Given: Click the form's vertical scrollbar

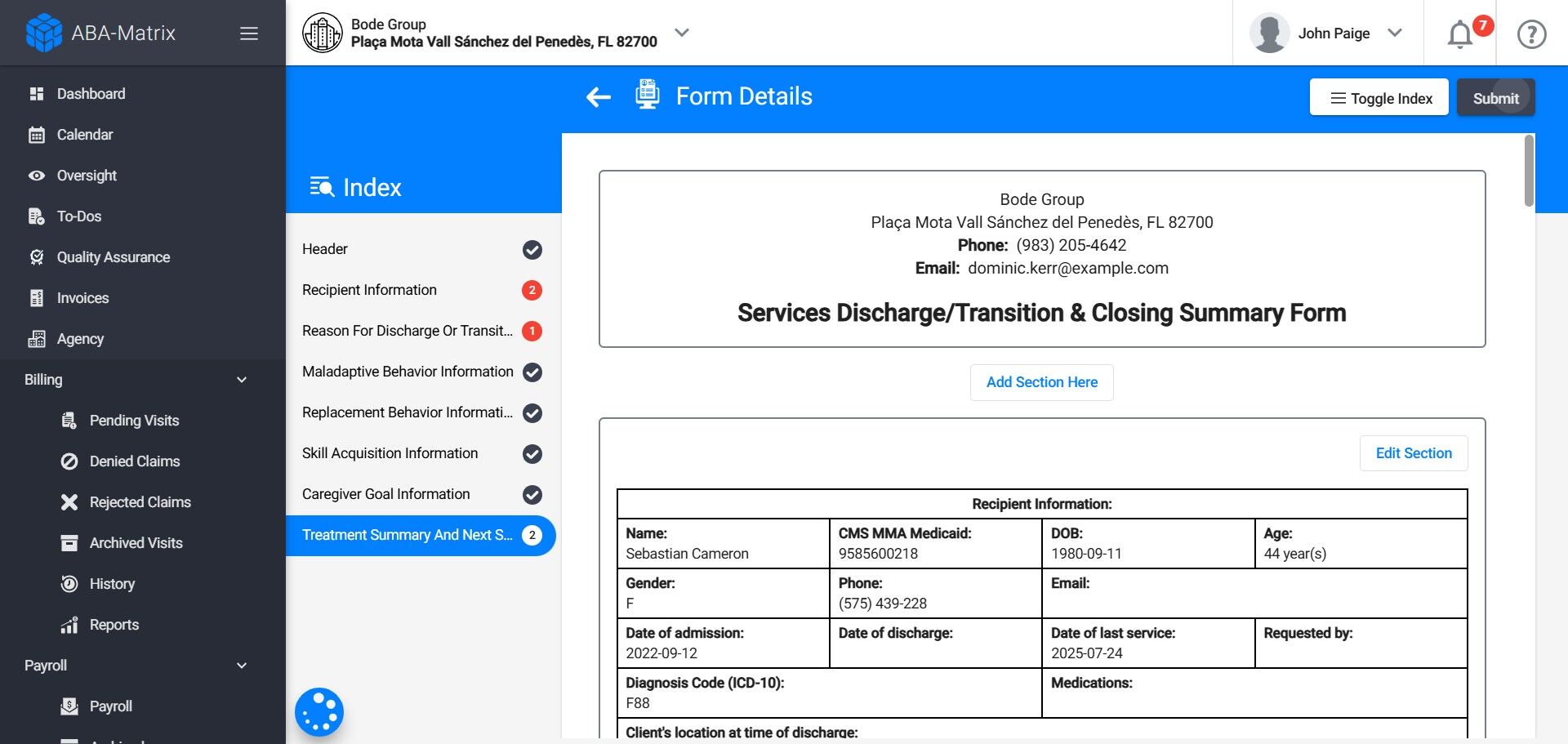Looking at the screenshot, I should click(1529, 171).
